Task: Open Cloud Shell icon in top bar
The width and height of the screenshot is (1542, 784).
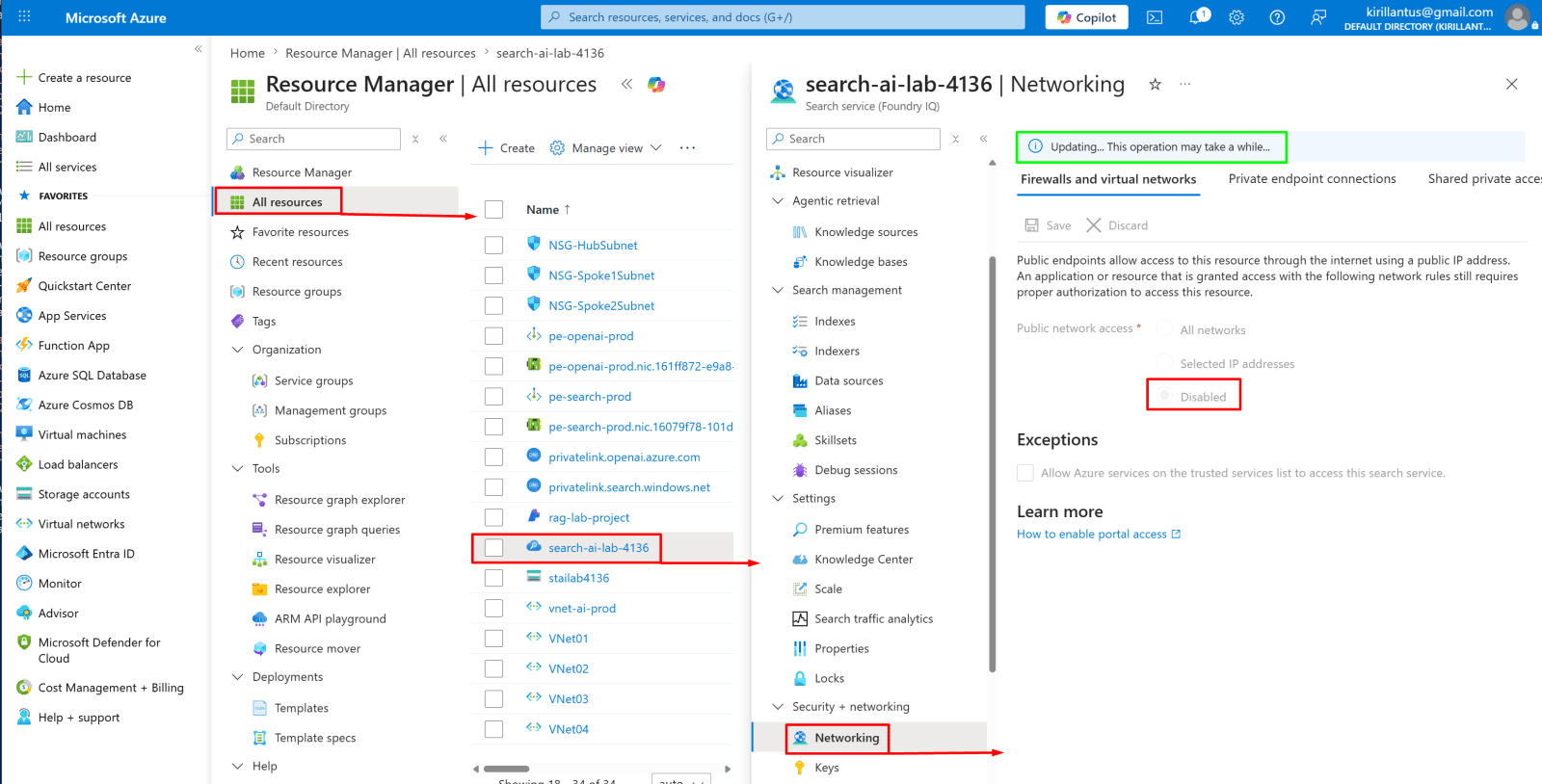Action: 1155,17
